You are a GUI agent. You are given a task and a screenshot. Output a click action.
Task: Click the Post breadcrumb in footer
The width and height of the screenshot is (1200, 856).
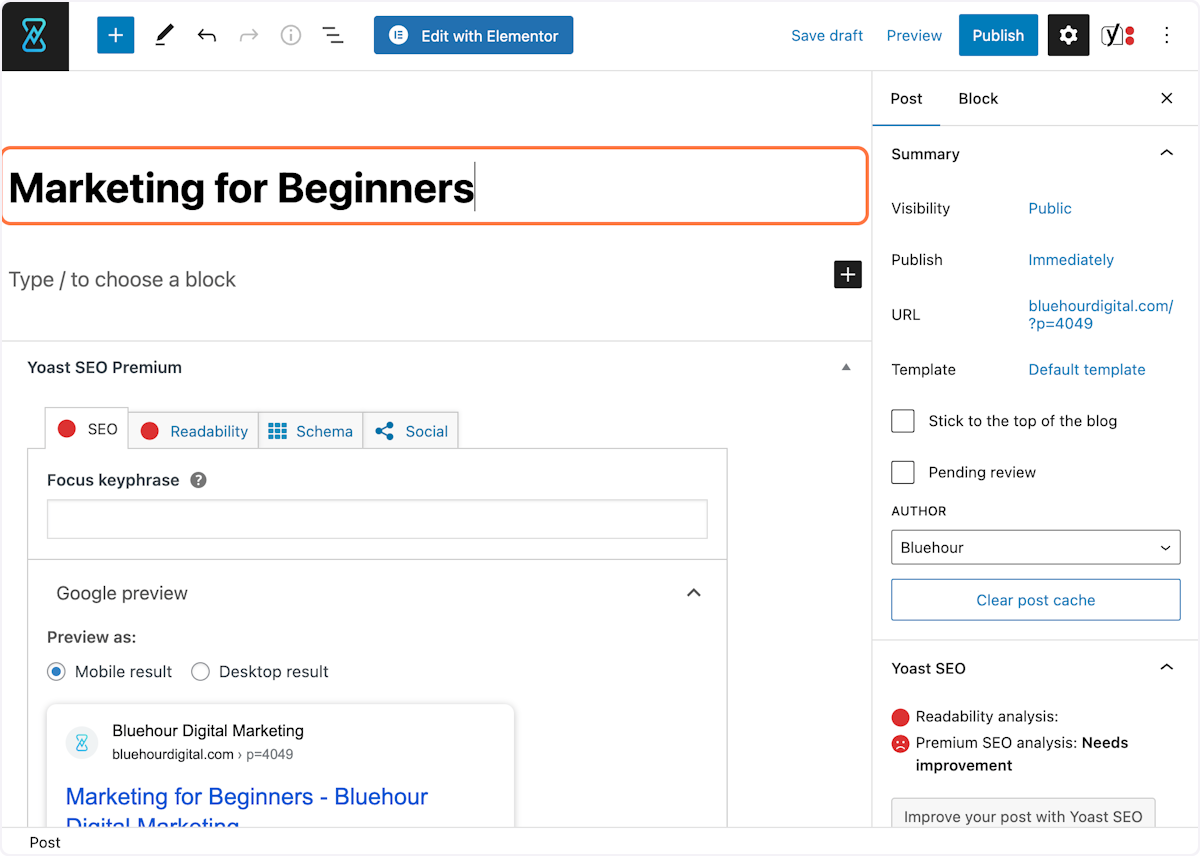pos(45,842)
